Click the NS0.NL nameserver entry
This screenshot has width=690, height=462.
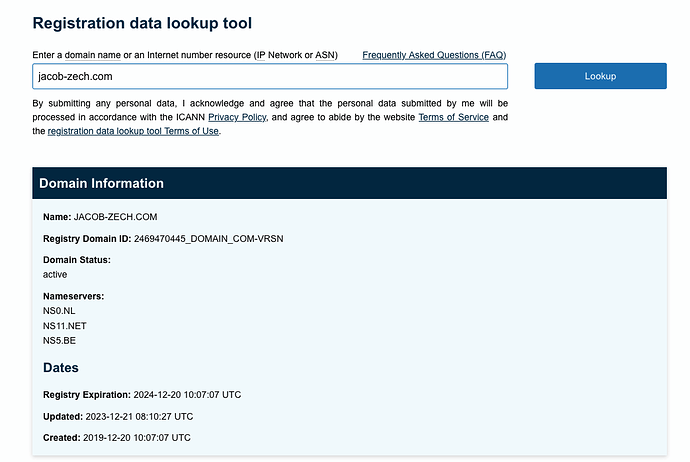59,311
